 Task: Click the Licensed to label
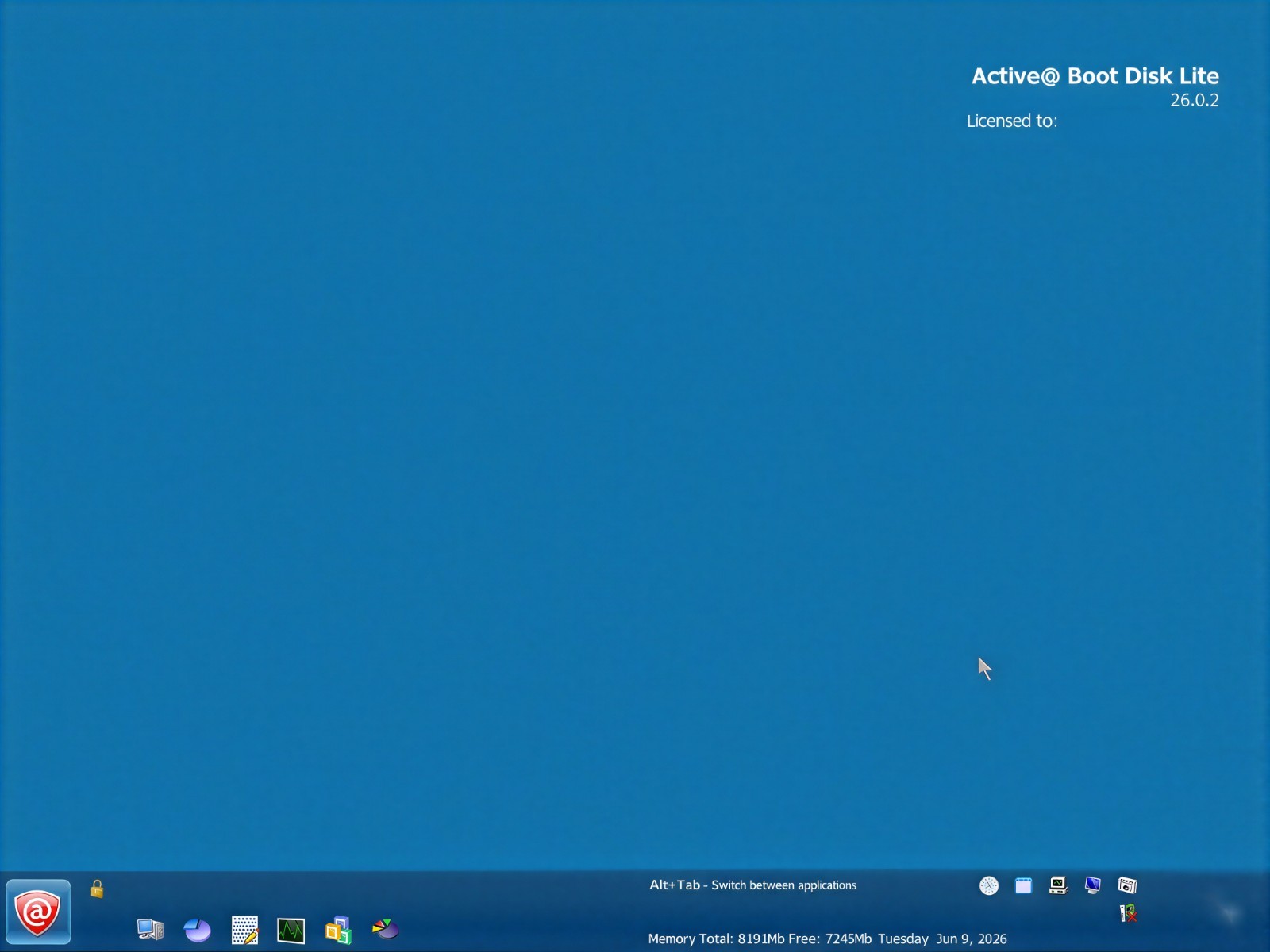1012,121
